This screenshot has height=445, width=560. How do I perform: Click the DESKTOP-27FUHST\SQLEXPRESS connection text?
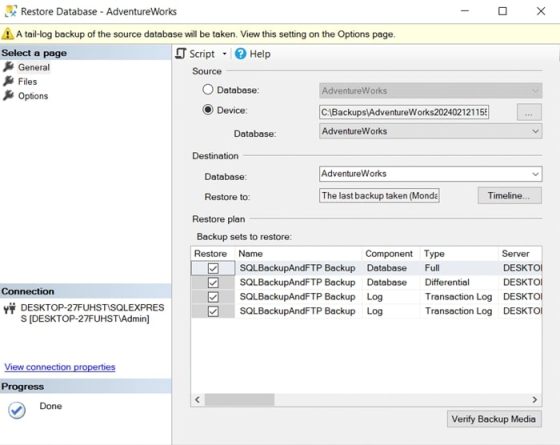coord(92,313)
